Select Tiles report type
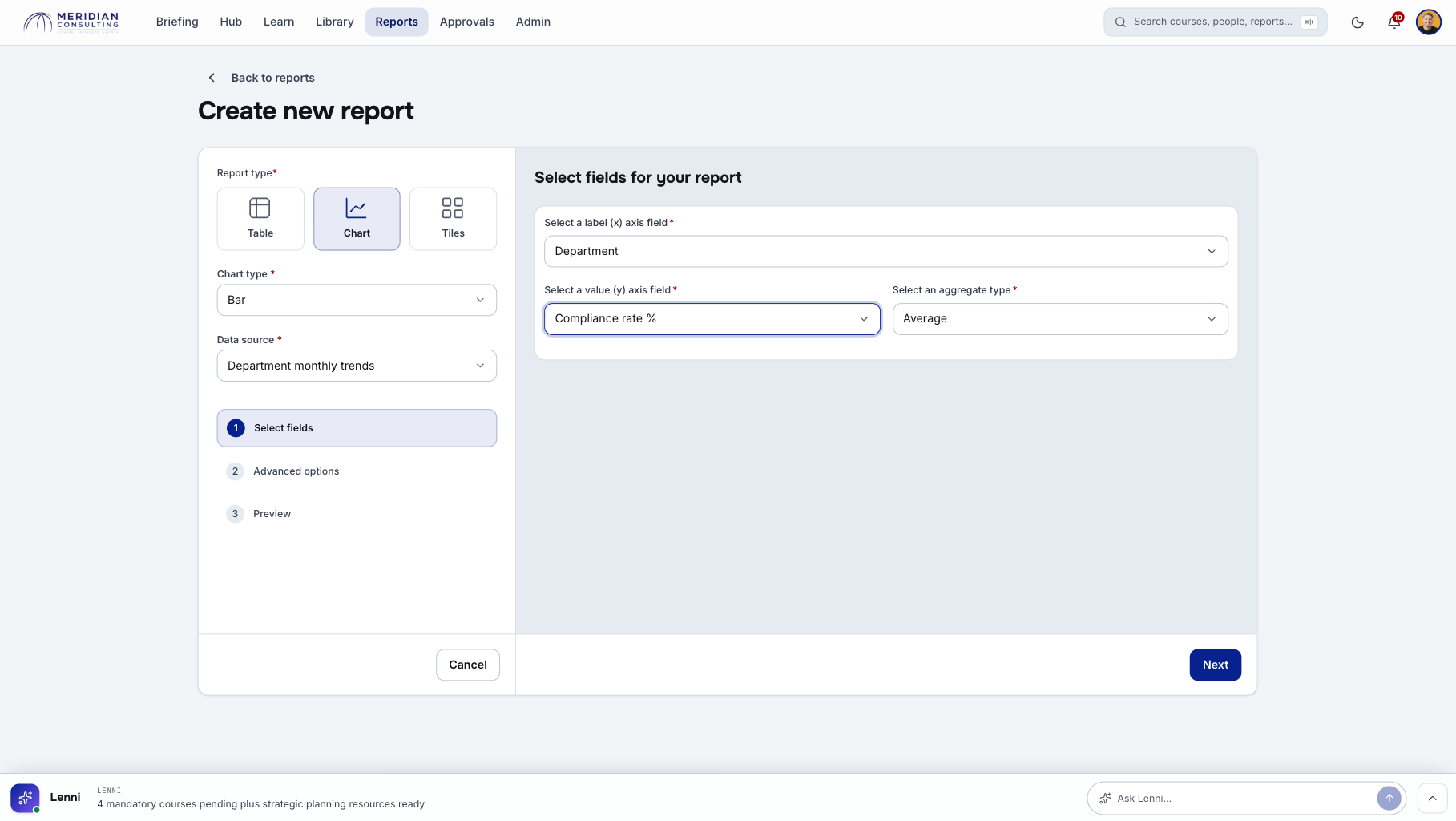 [453, 219]
